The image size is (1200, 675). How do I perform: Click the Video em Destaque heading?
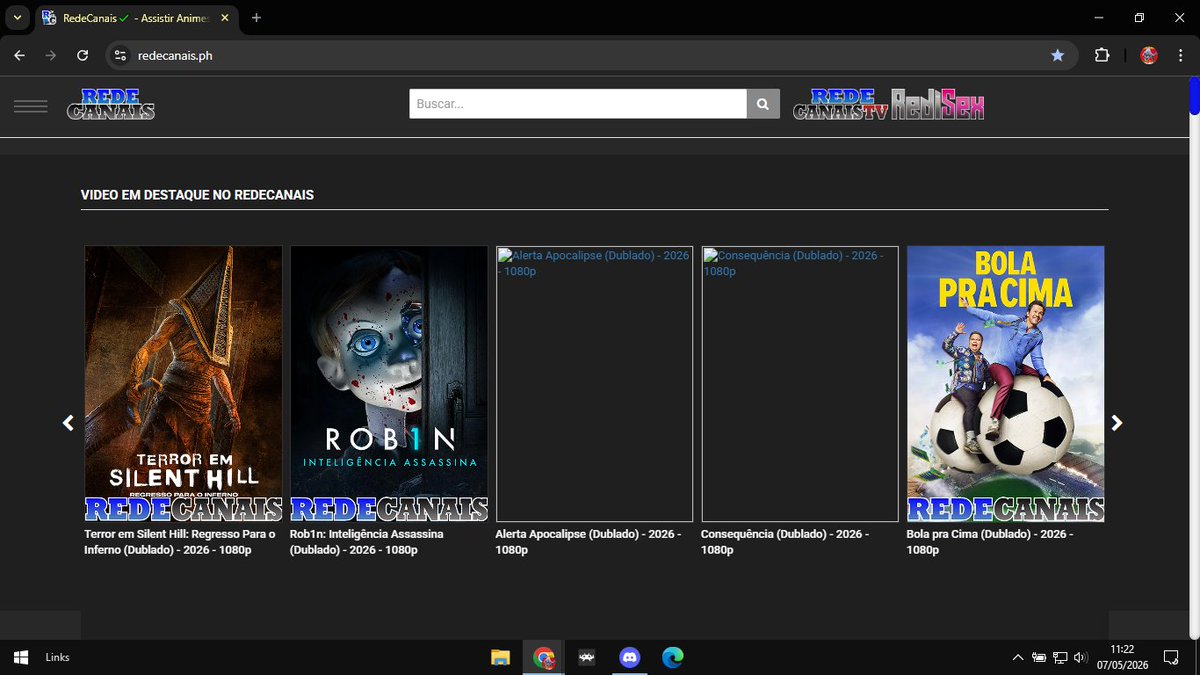pos(197,195)
